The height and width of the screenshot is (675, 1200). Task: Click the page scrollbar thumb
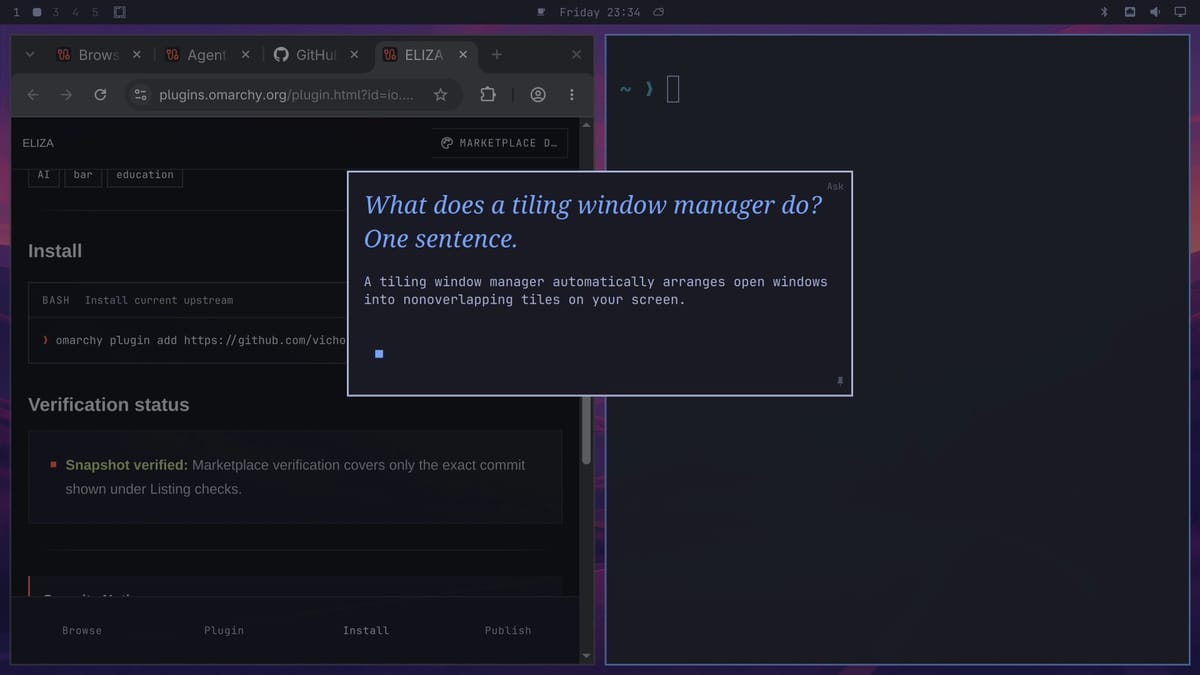586,430
